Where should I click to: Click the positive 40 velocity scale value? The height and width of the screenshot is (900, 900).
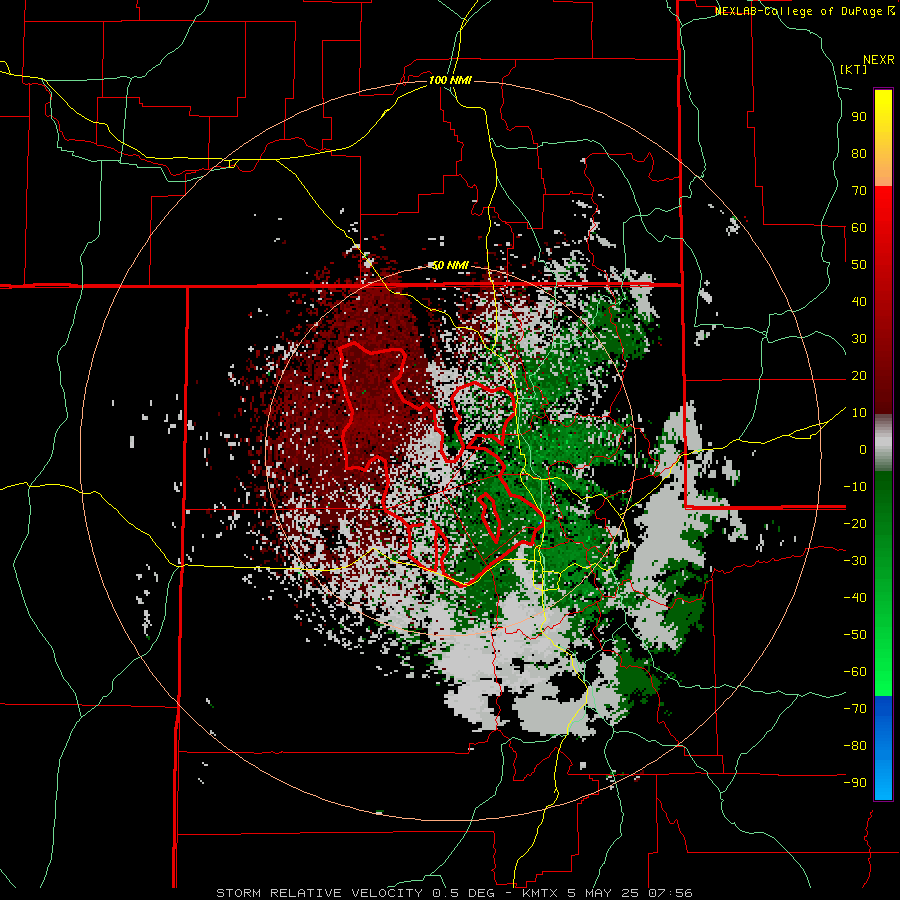tap(859, 301)
